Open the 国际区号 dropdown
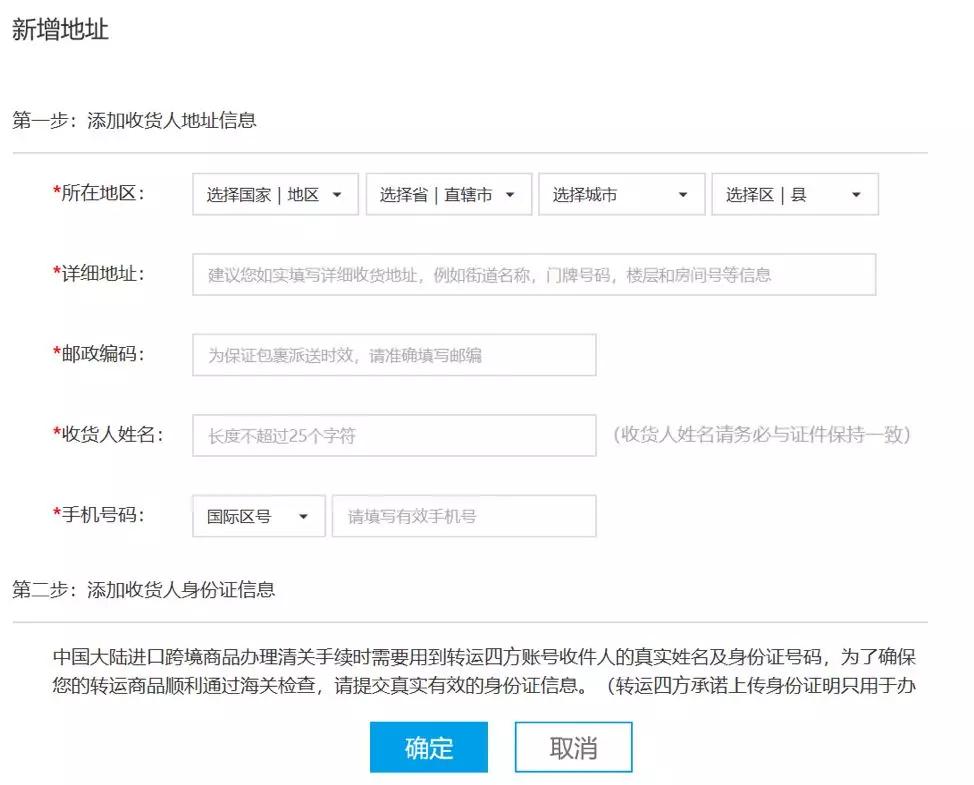 [258, 516]
